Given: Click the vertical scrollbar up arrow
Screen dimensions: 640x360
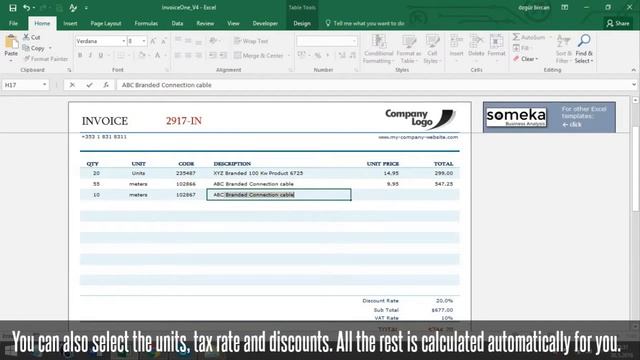Looking at the screenshot, I should click(636, 100).
